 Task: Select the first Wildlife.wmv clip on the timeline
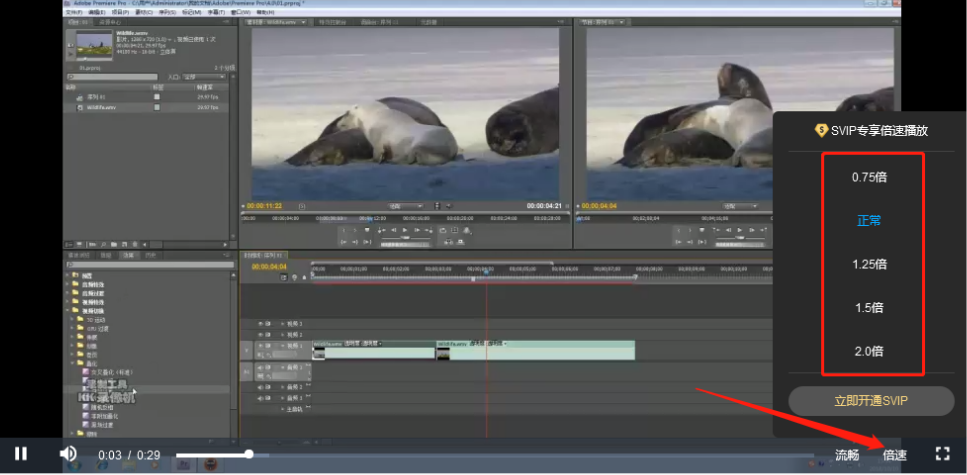pyautogui.click(x=372, y=349)
